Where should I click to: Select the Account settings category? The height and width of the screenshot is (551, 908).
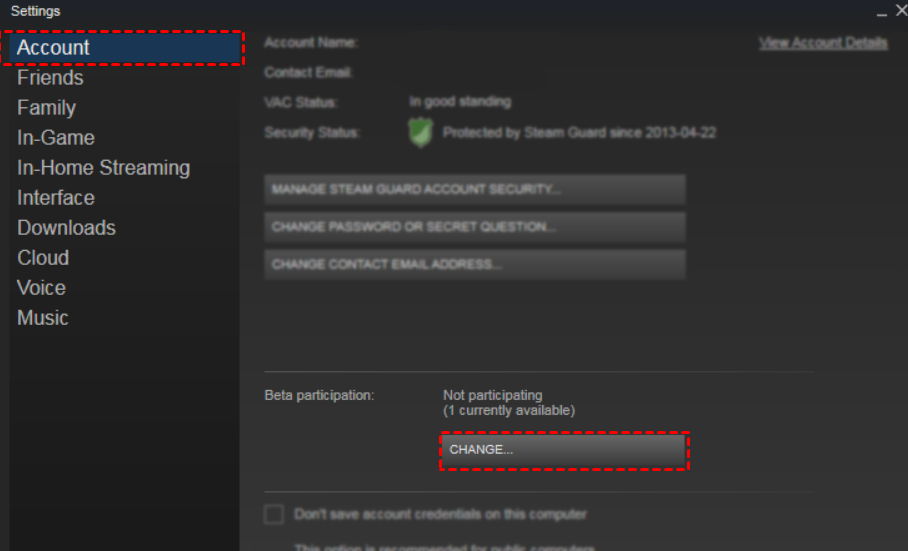125,47
